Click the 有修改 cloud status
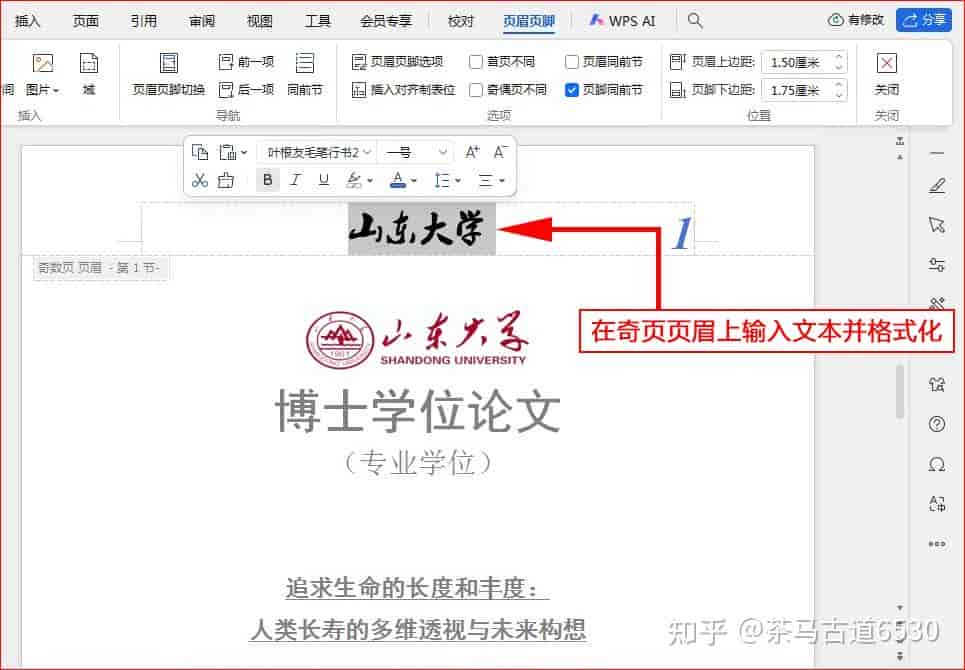965x670 pixels. [x=856, y=20]
